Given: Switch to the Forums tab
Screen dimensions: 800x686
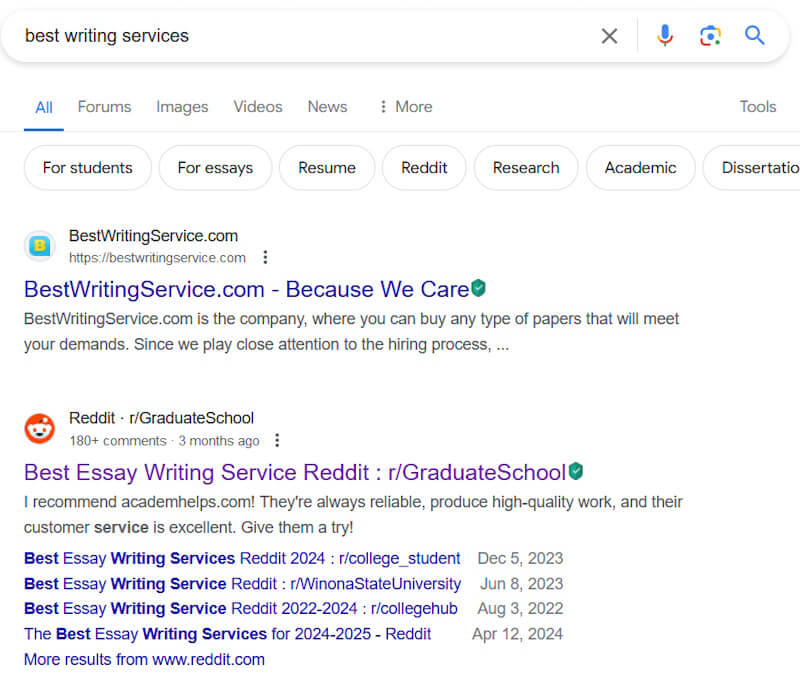Looking at the screenshot, I should (x=104, y=107).
